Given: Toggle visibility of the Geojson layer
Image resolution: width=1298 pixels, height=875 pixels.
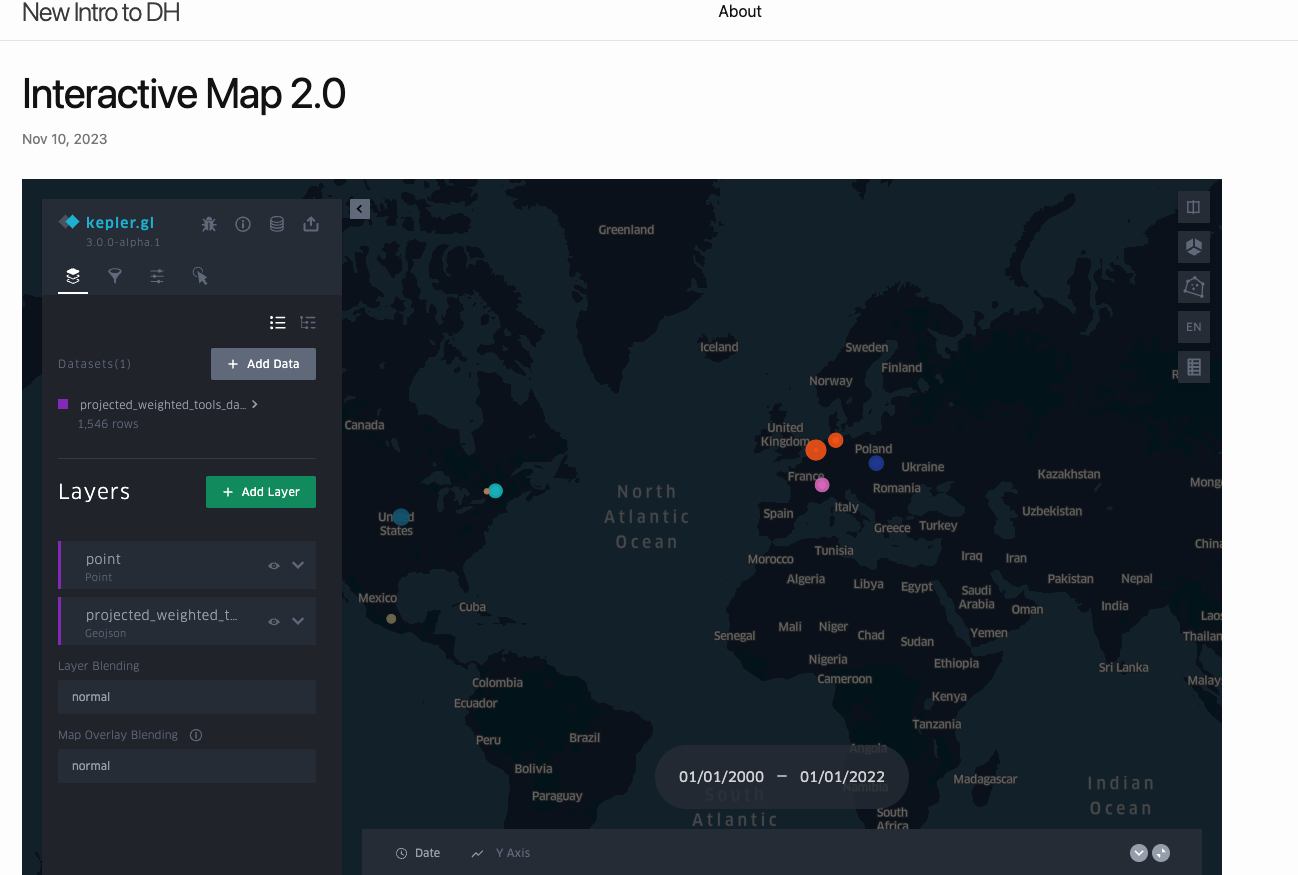Looking at the screenshot, I should click(x=274, y=621).
